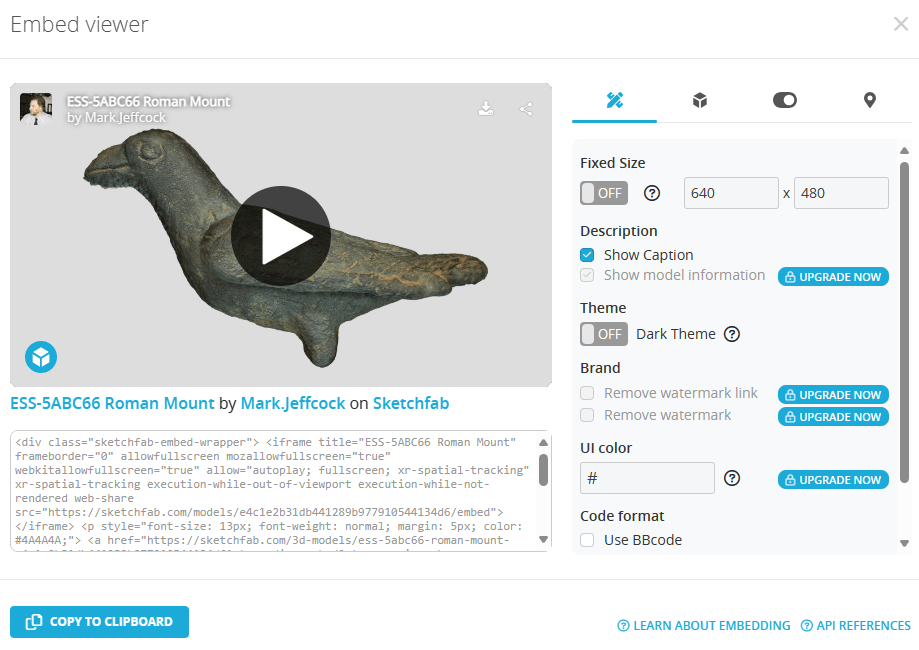Click the height field showing 480
919x650 pixels.
coord(841,193)
